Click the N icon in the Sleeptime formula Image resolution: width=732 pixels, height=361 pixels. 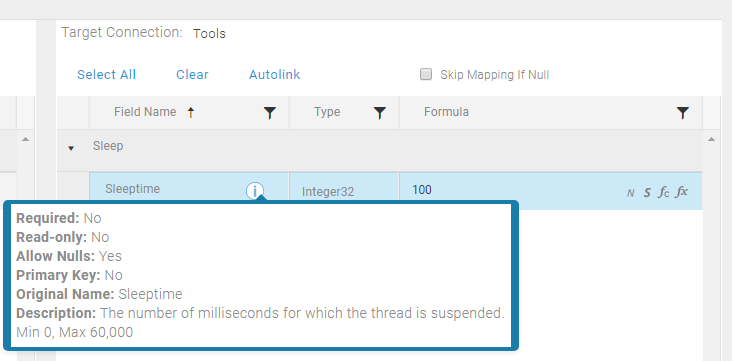[630, 193]
